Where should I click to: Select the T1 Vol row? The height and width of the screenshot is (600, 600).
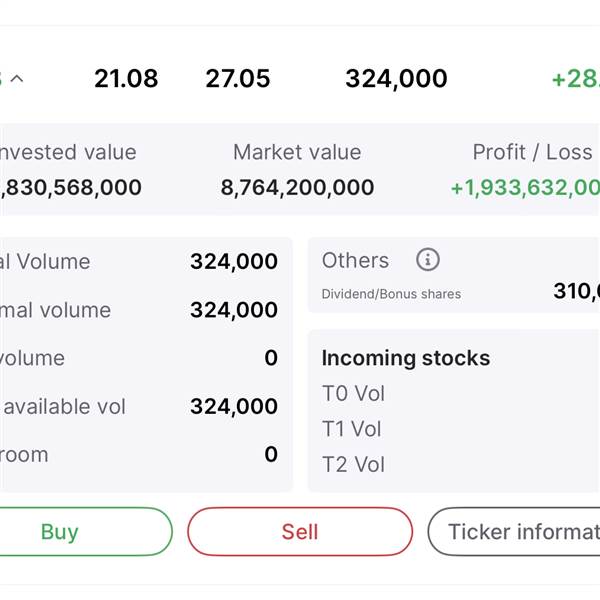click(x=352, y=429)
